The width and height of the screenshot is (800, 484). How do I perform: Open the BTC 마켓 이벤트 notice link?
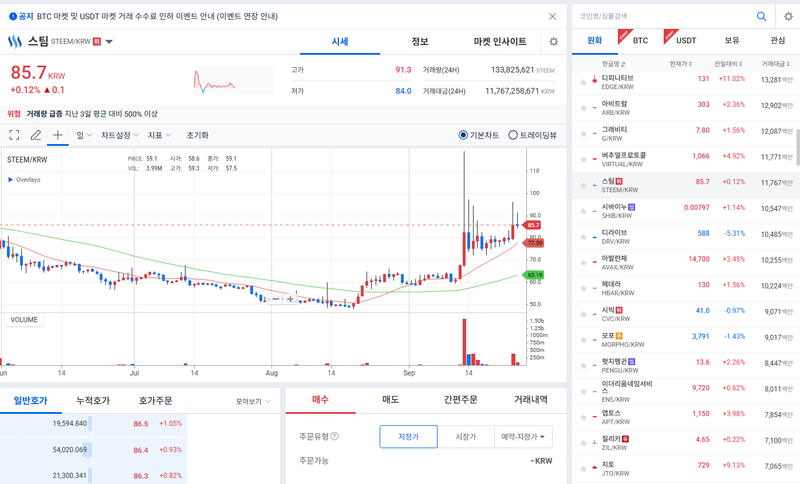pos(157,16)
